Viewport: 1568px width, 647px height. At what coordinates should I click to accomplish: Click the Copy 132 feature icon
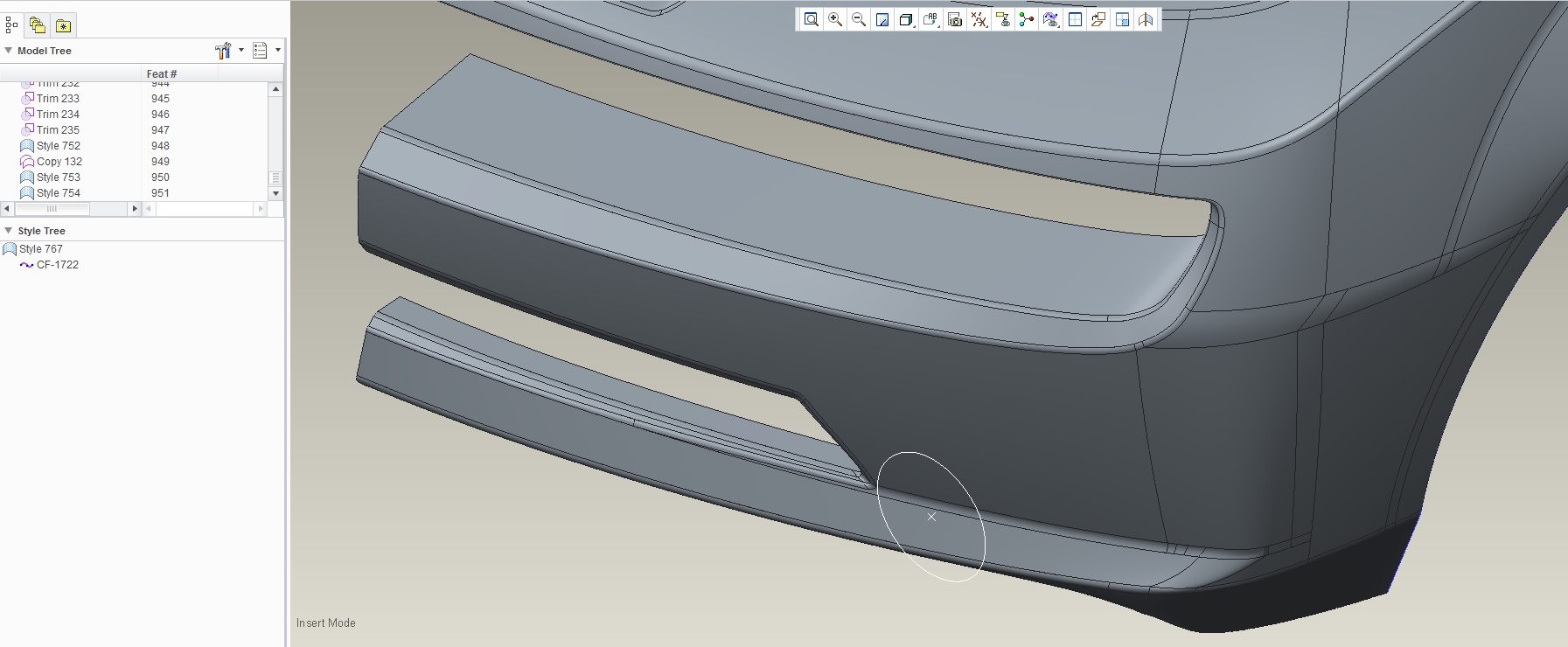[27, 162]
